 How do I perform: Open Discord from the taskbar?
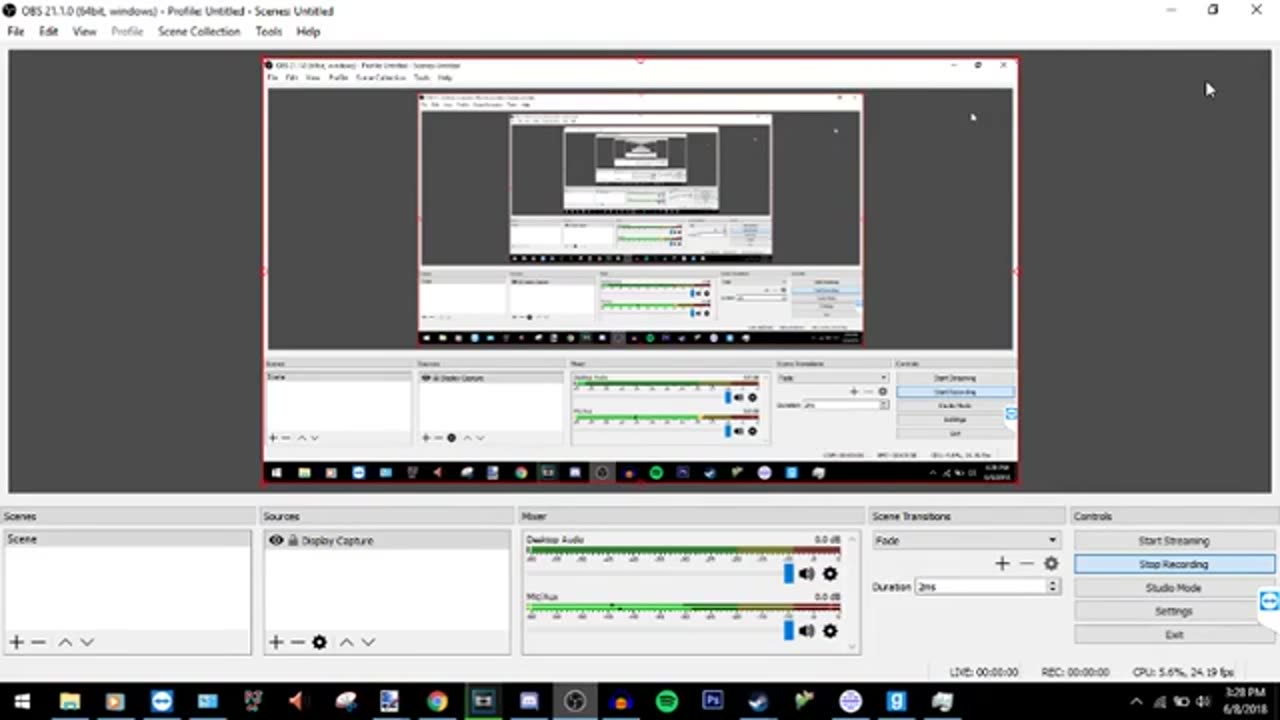pos(529,702)
